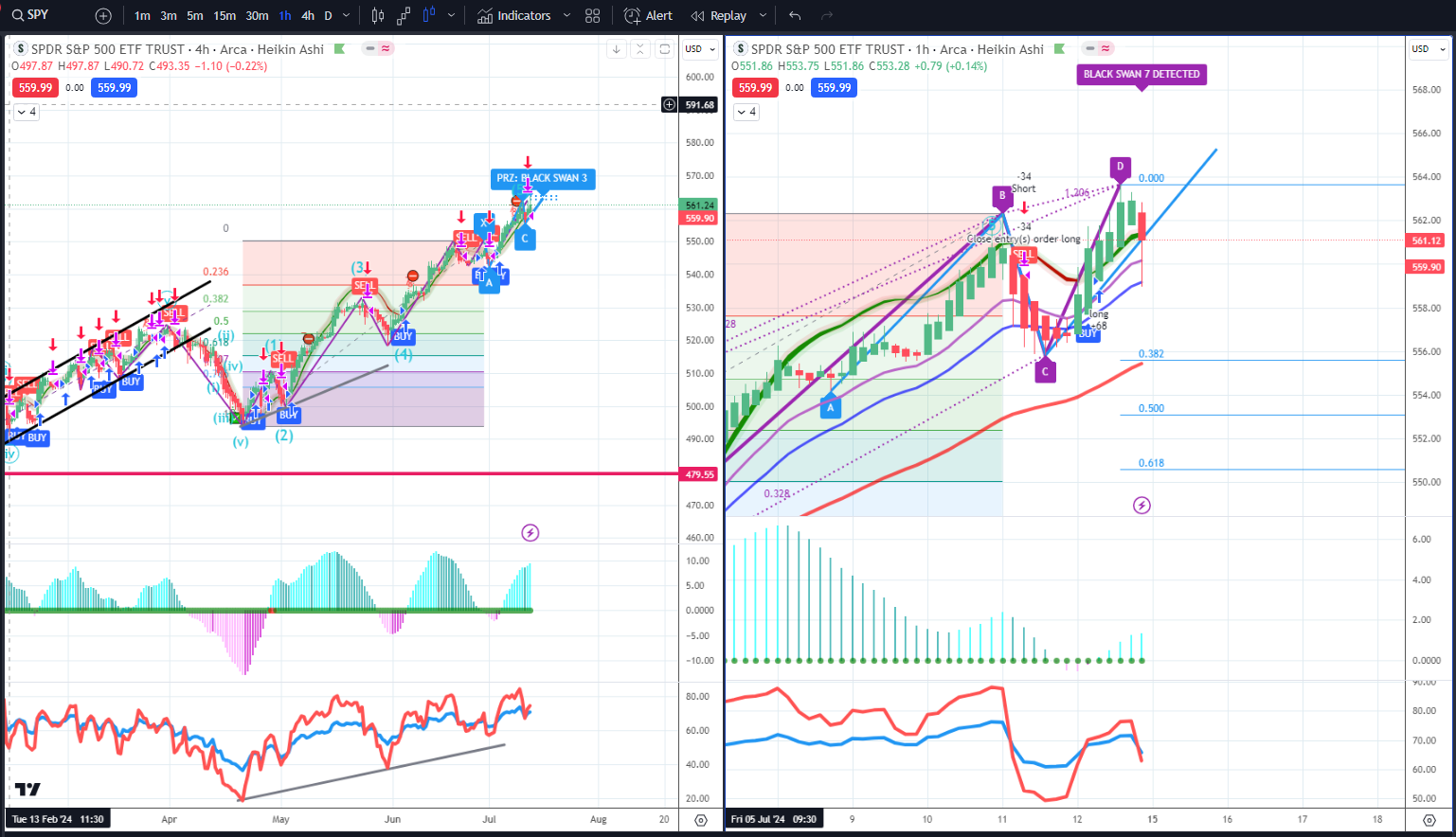
Task: Click the red sell 559.99 button on 4h chart
Action: 36,88
